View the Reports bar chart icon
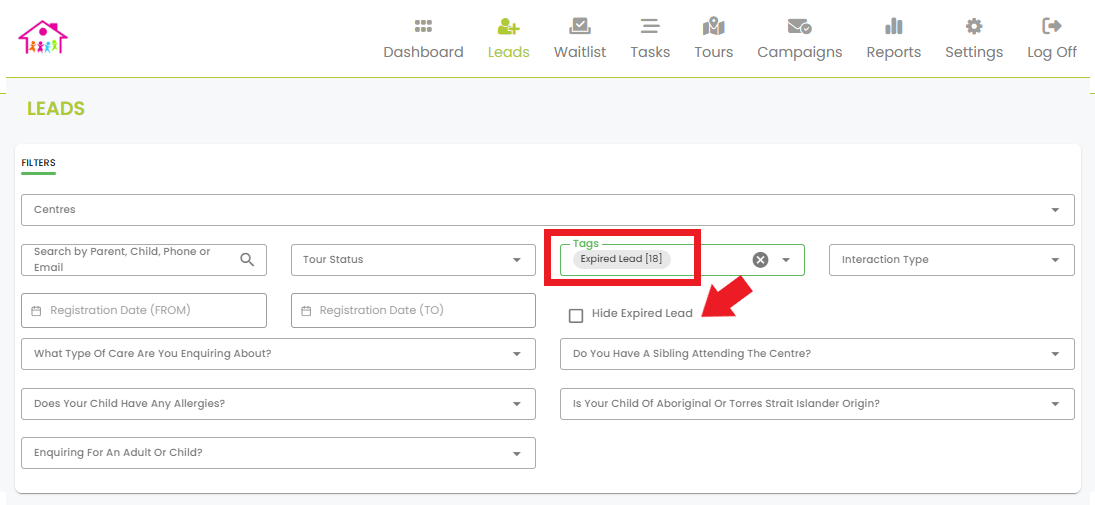 tap(894, 27)
